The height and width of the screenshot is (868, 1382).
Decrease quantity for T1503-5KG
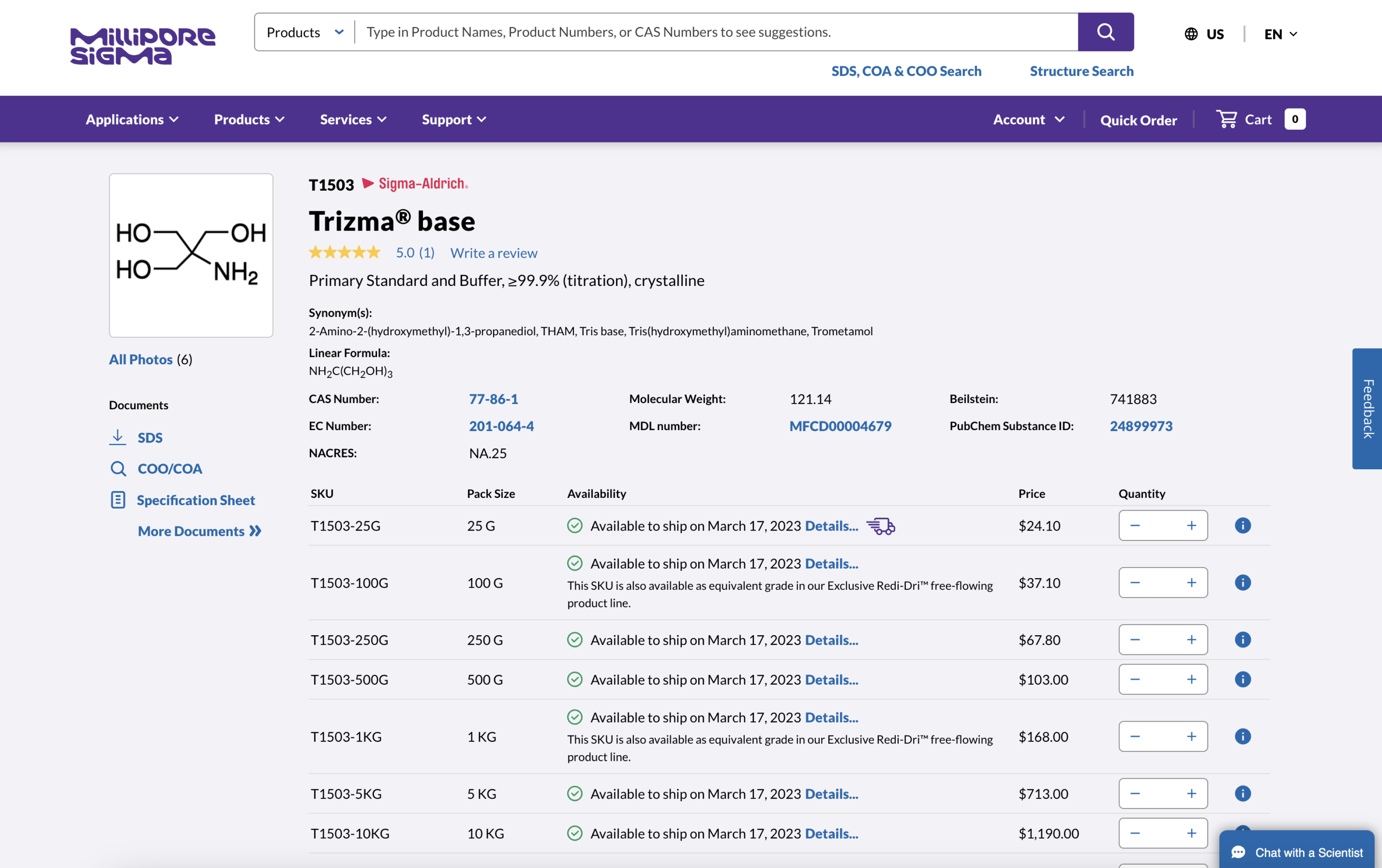coord(1135,794)
